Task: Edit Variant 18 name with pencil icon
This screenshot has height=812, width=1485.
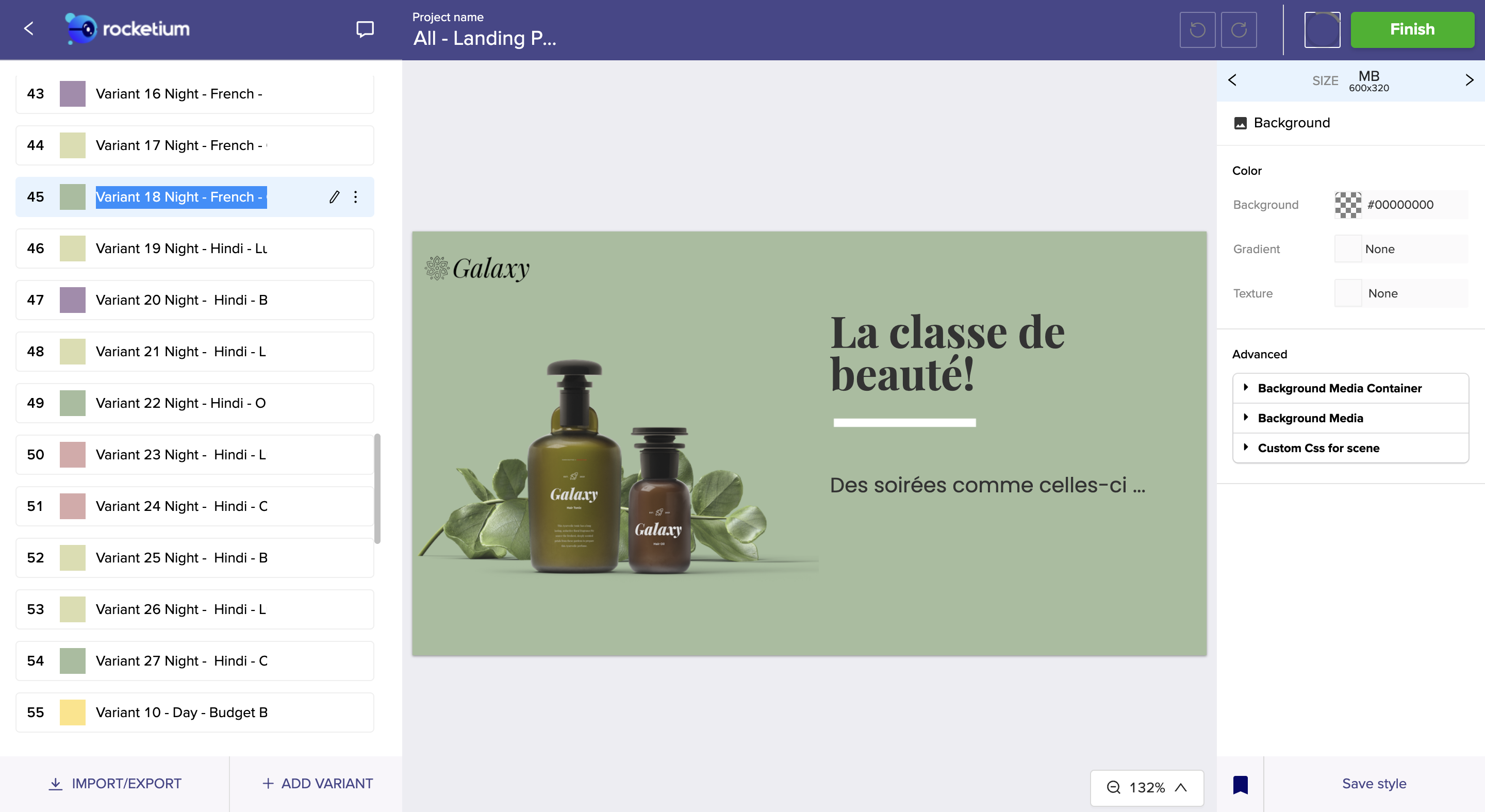Action: 334,197
